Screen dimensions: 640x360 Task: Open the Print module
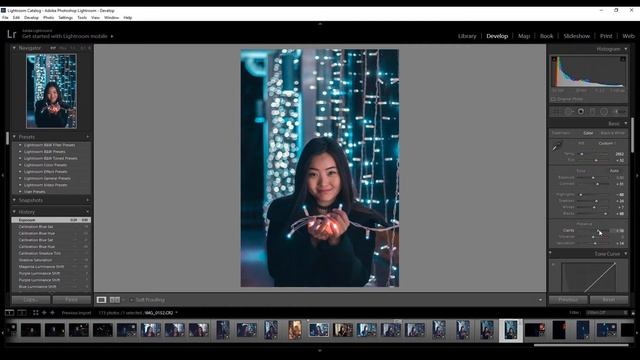pos(606,36)
